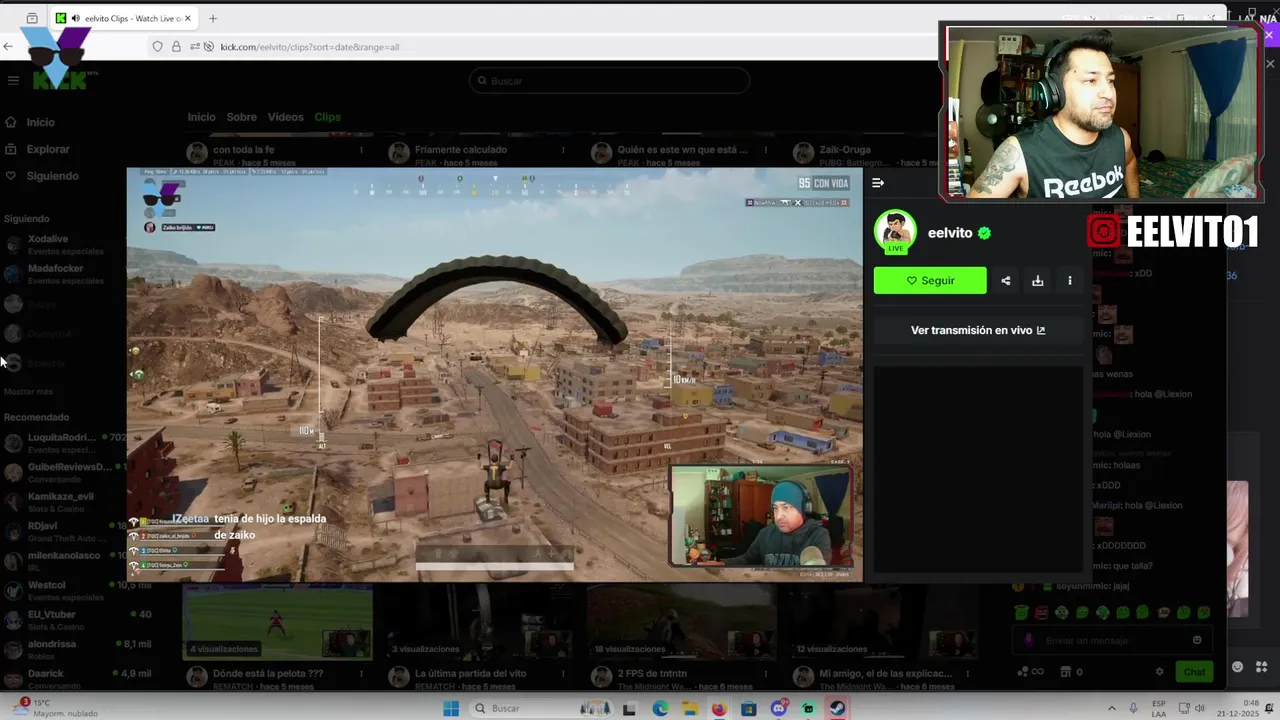The width and height of the screenshot is (1280, 720).
Task: Mute the eelvito Clips tab audio icon
Action: coord(76,18)
